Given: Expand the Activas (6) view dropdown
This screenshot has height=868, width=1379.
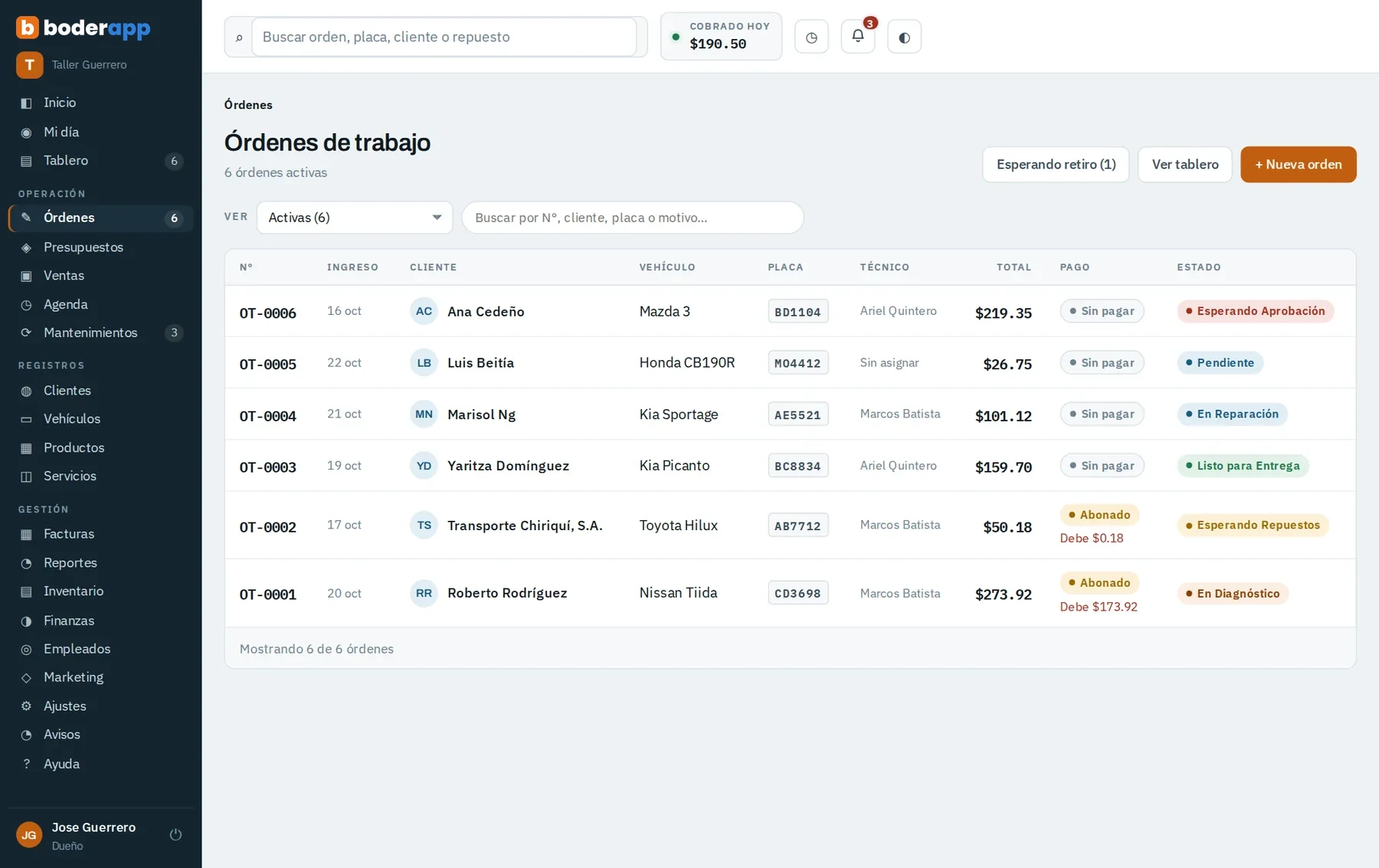Looking at the screenshot, I should click(355, 218).
